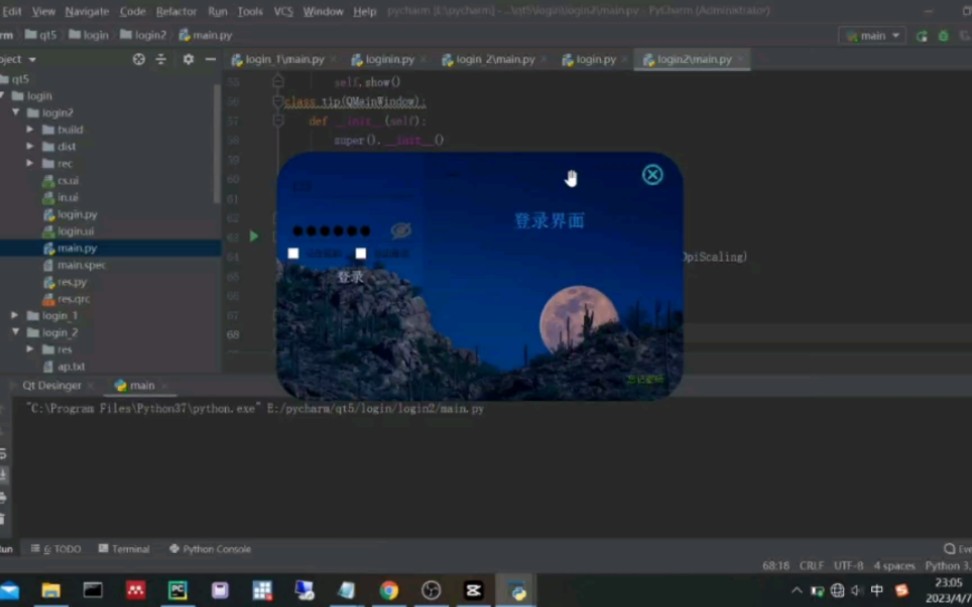
Task: Open the Navigate menu
Action: pos(87,11)
